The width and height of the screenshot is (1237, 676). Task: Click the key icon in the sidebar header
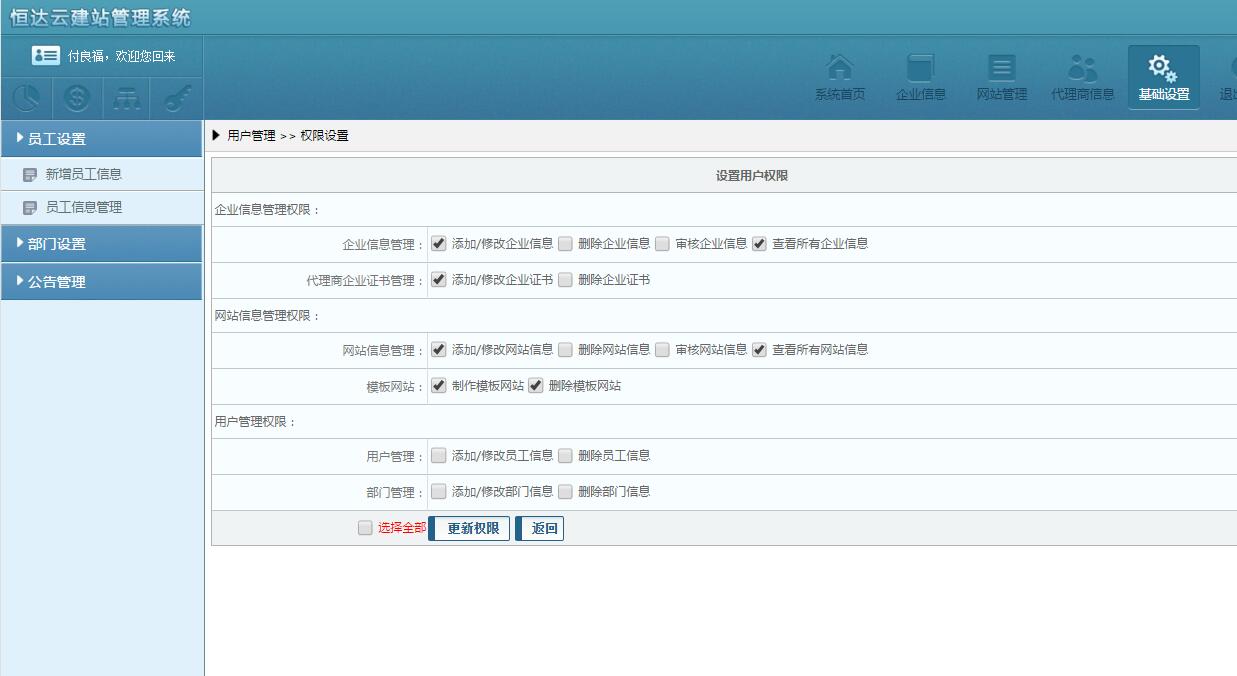click(177, 98)
